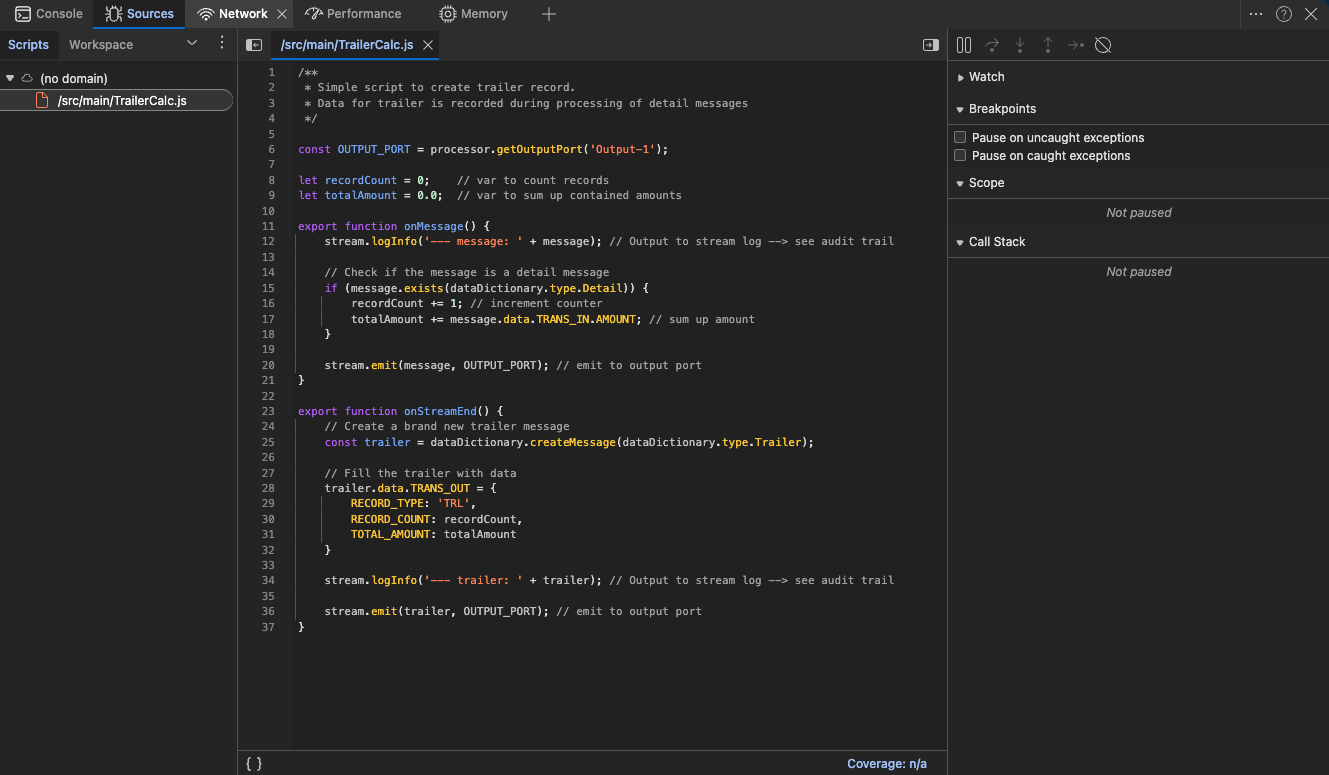Select the Scripts pane tab
The height and width of the screenshot is (775, 1329).
pyautogui.click(x=28, y=44)
